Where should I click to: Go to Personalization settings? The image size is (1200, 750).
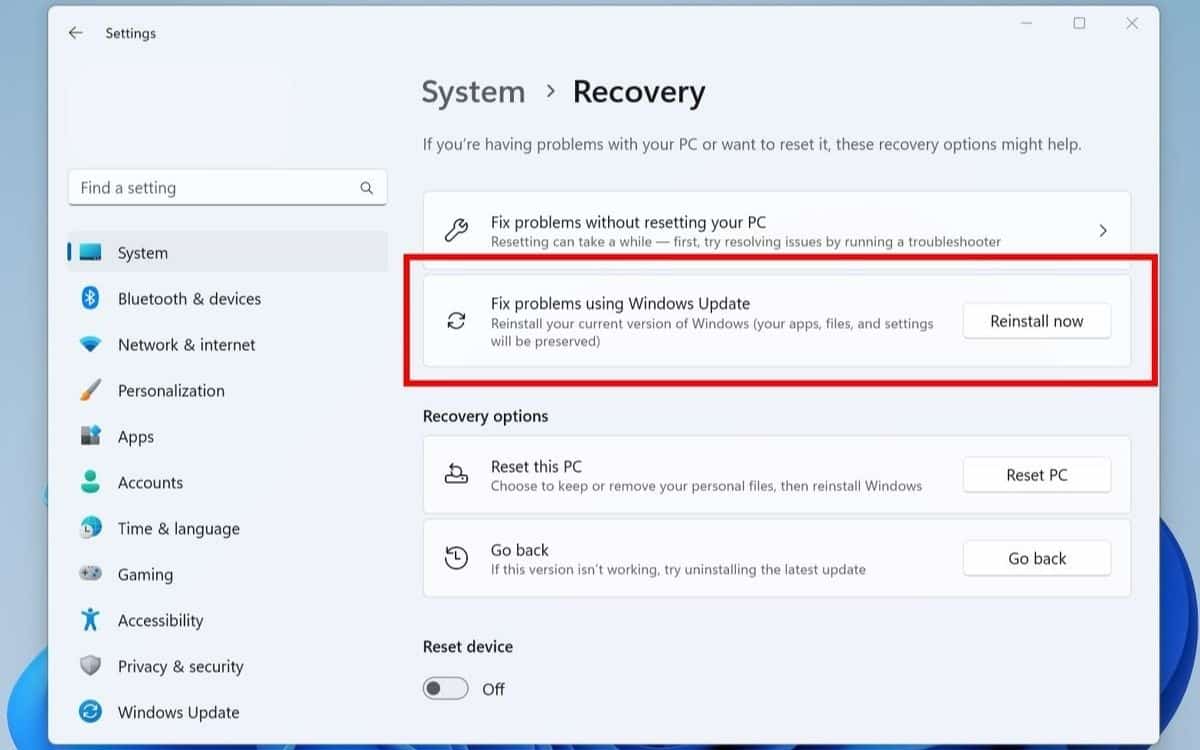coord(227,390)
